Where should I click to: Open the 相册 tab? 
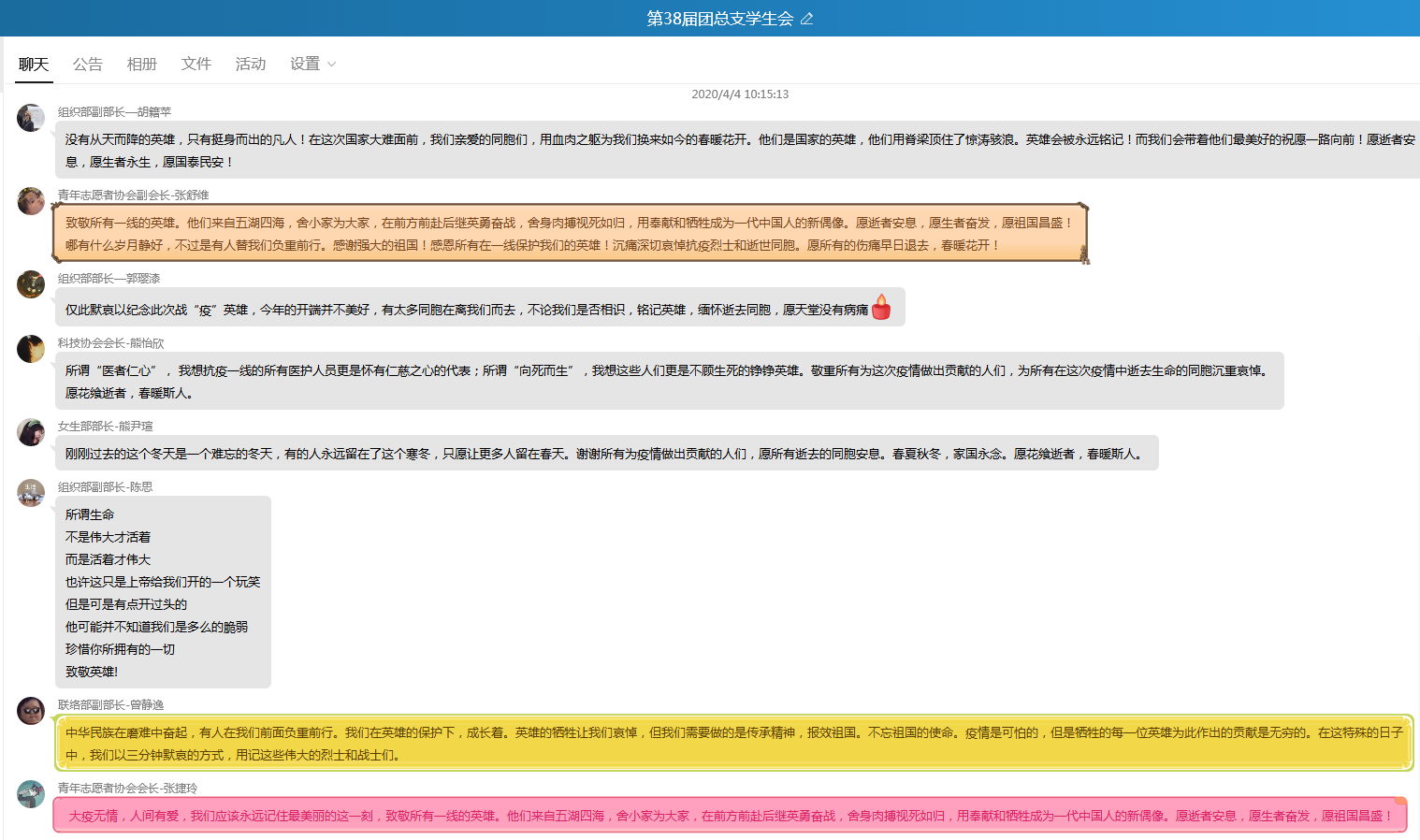[142, 64]
